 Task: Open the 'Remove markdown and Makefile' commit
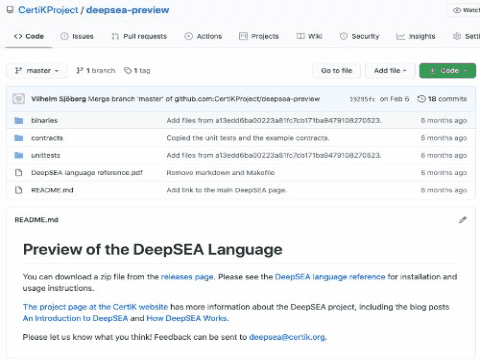point(220,173)
